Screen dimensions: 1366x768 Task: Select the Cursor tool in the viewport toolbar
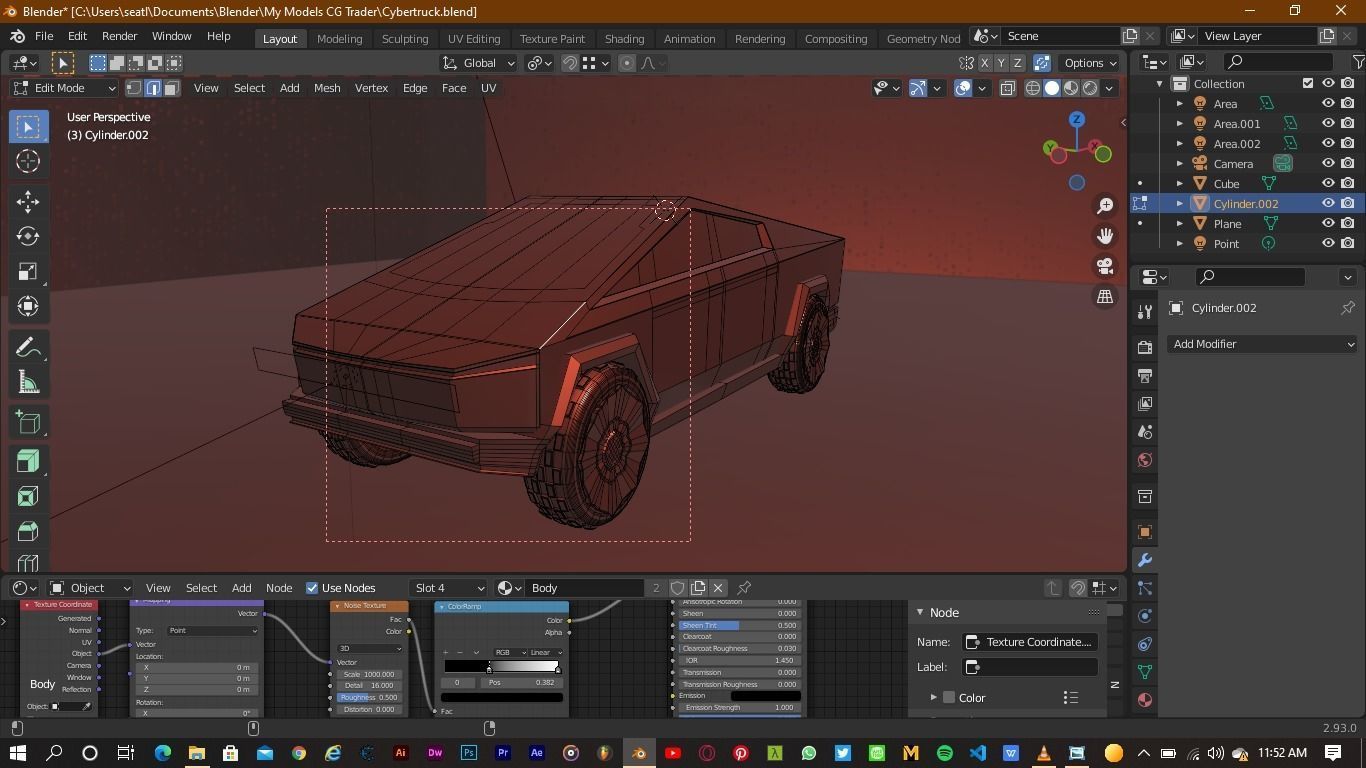(28, 161)
